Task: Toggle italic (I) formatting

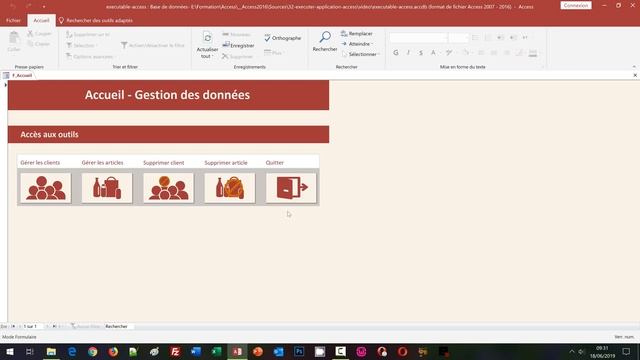Action: click(x=408, y=53)
